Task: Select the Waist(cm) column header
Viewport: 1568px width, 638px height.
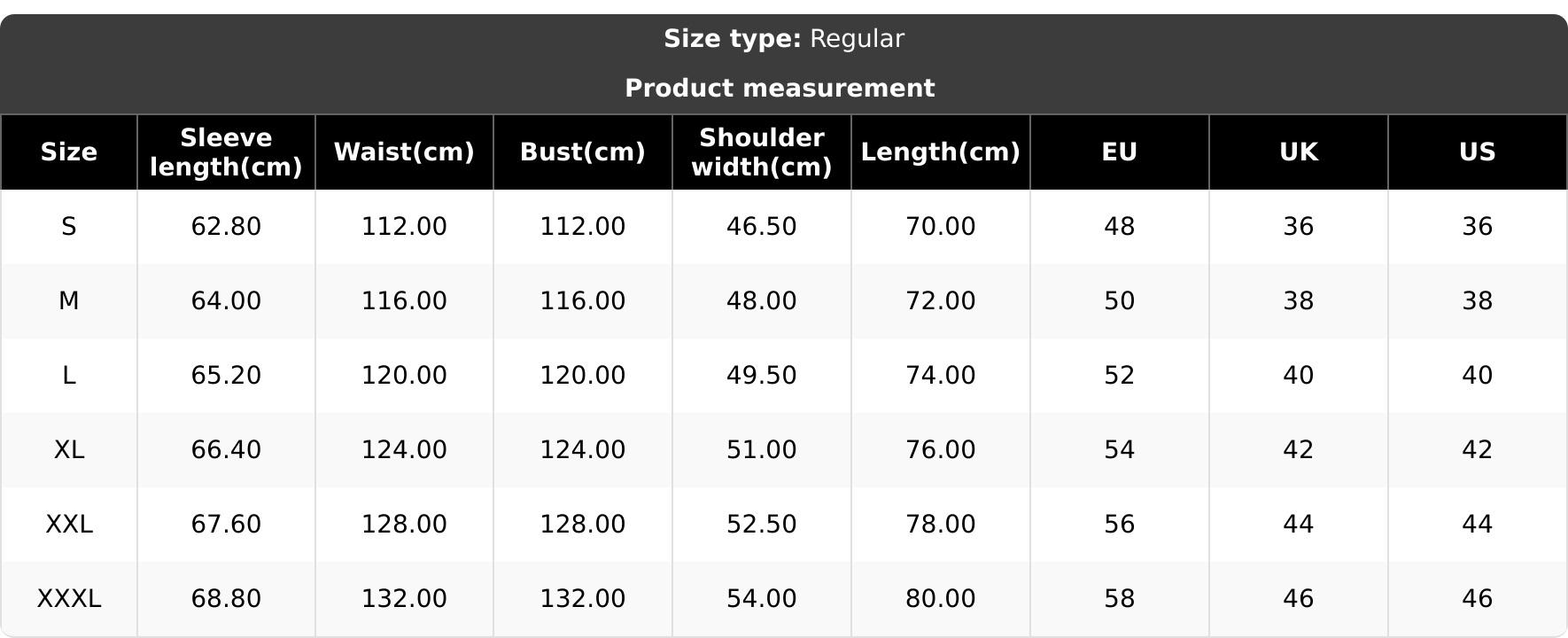Action: pyautogui.click(x=404, y=152)
